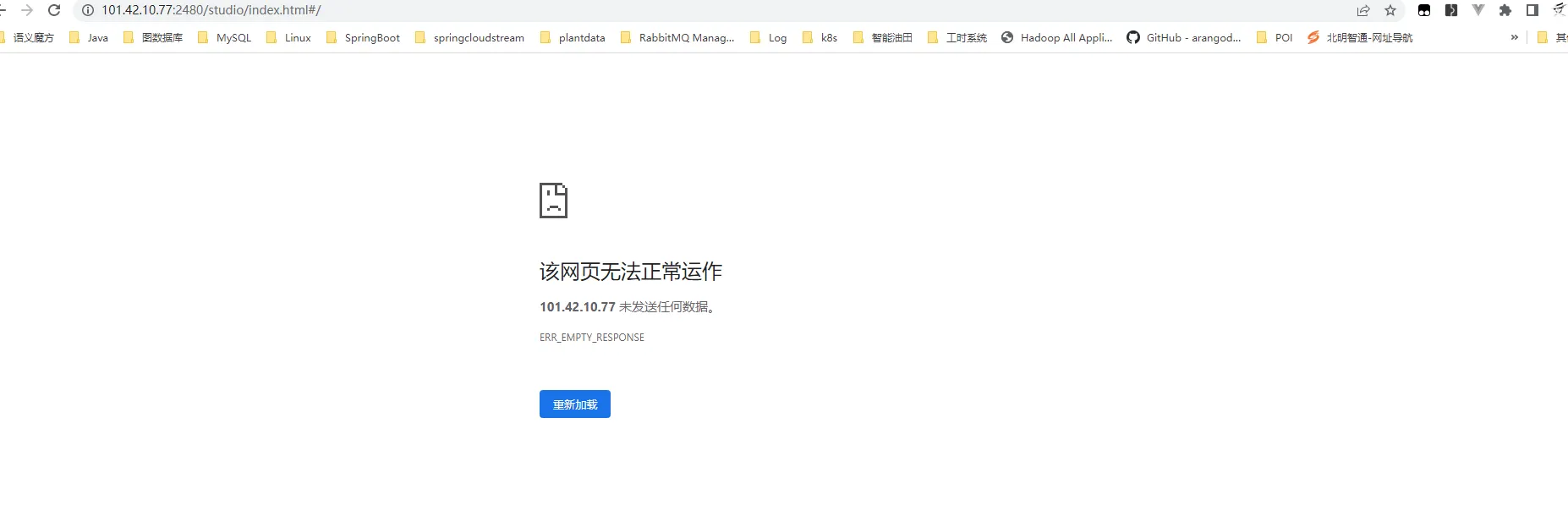1568x506 pixels.
Task: Click the forward navigation arrow
Action: pyautogui.click(x=27, y=10)
